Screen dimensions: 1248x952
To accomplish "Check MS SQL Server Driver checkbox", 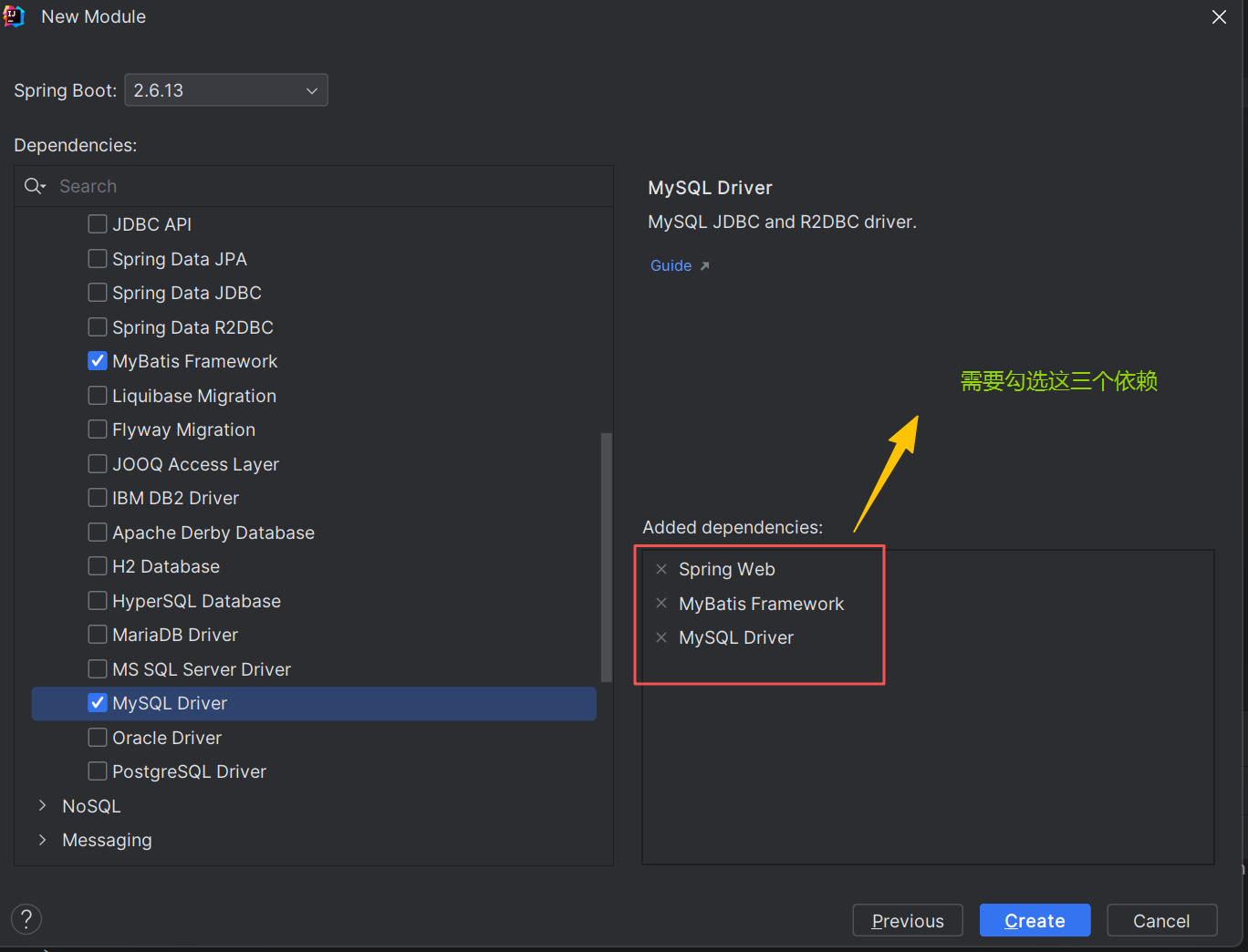I will (x=98, y=669).
